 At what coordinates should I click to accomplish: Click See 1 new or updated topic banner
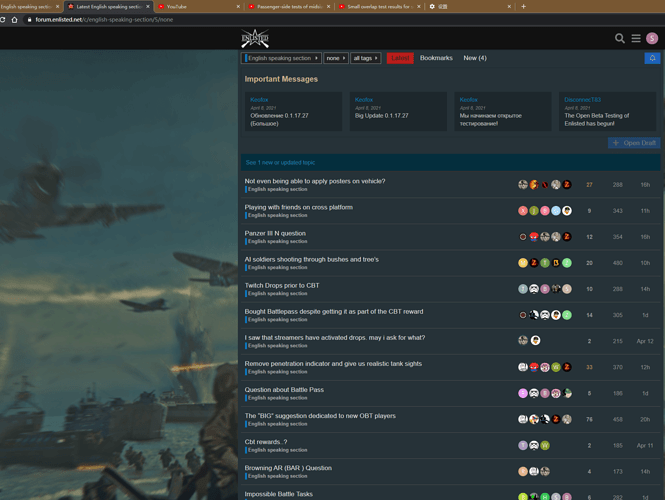click(x=450, y=162)
